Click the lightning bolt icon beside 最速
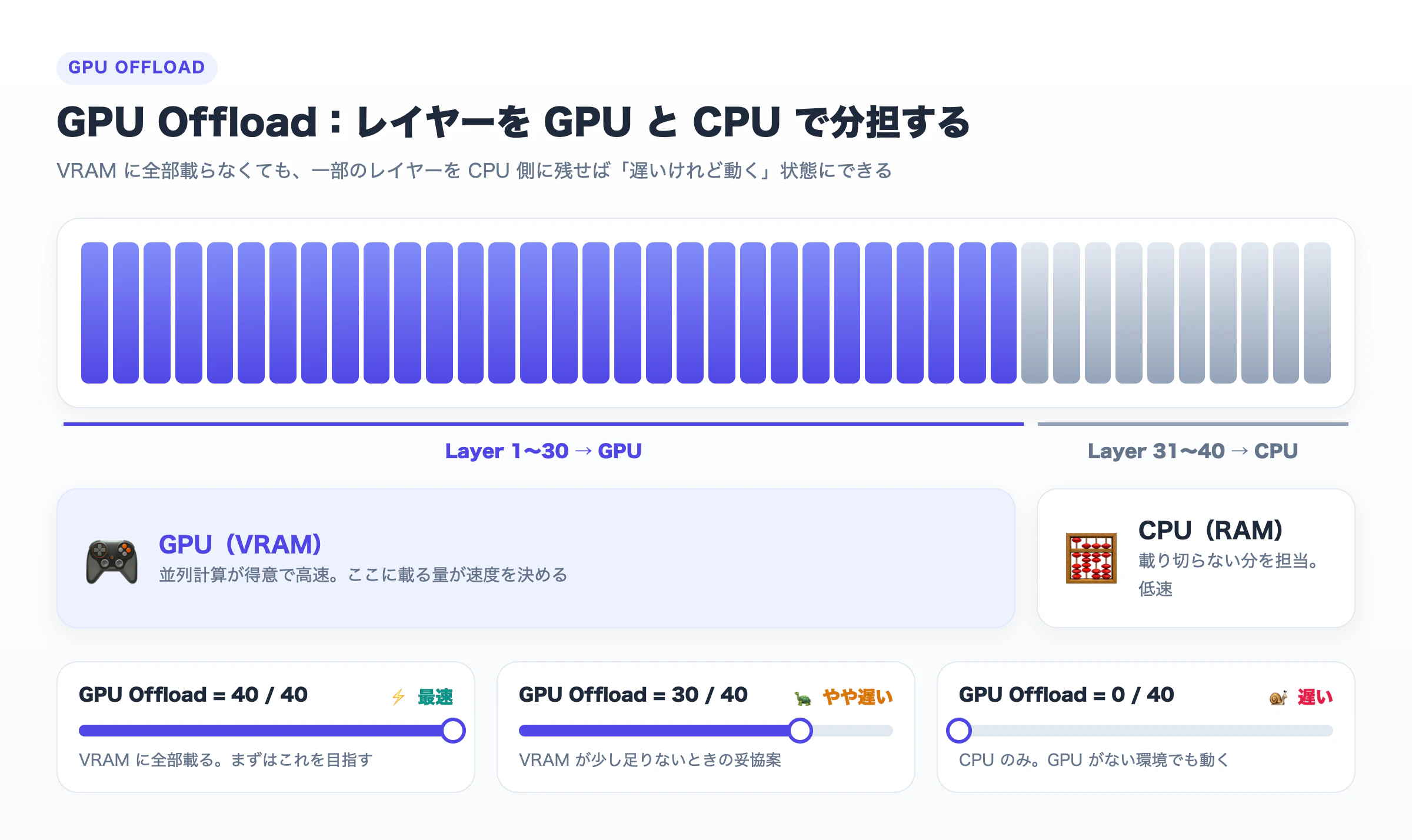This screenshot has height=840, width=1412. 398,697
